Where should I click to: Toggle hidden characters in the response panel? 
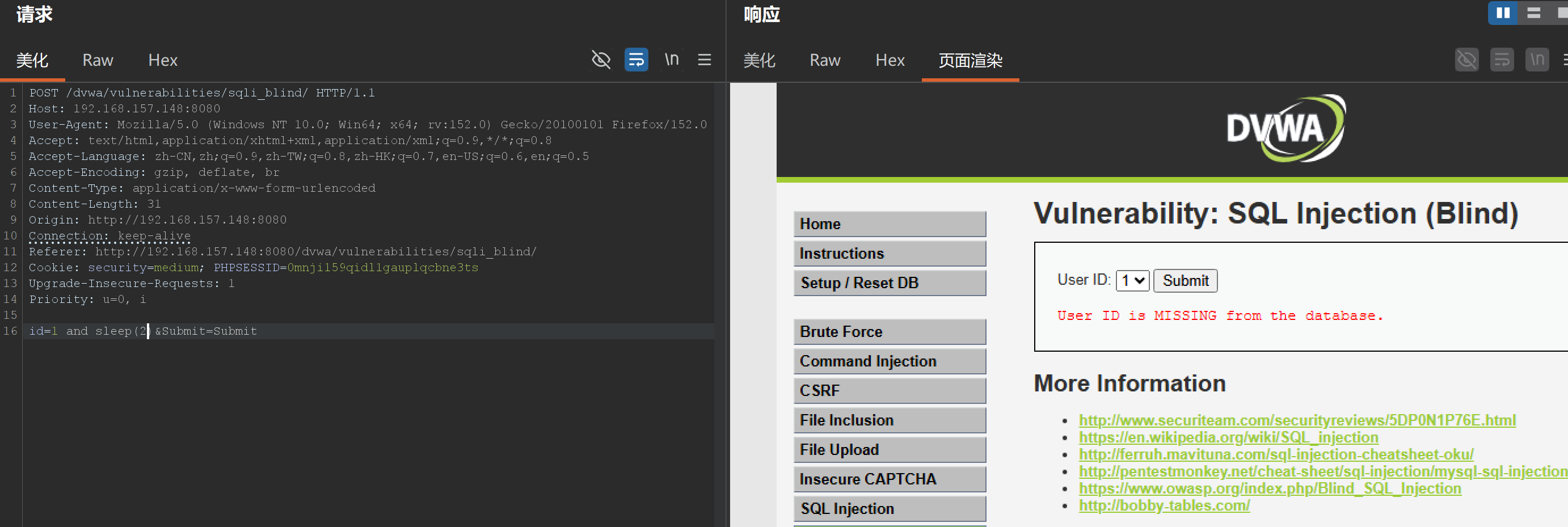[x=1466, y=60]
